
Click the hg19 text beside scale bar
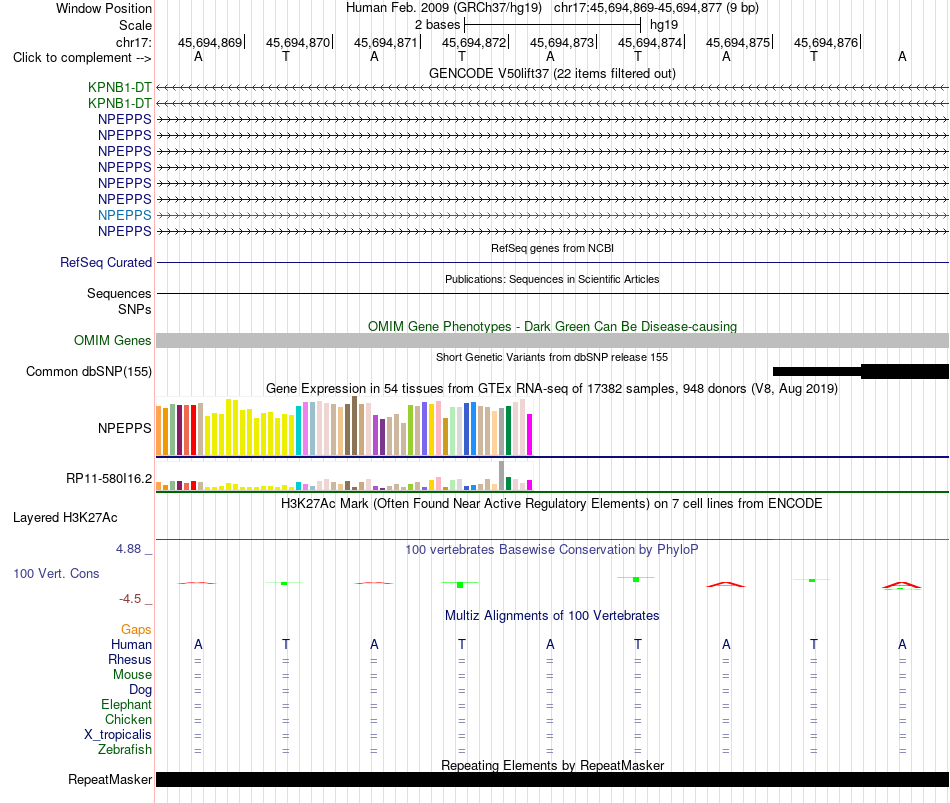pyautogui.click(x=663, y=25)
